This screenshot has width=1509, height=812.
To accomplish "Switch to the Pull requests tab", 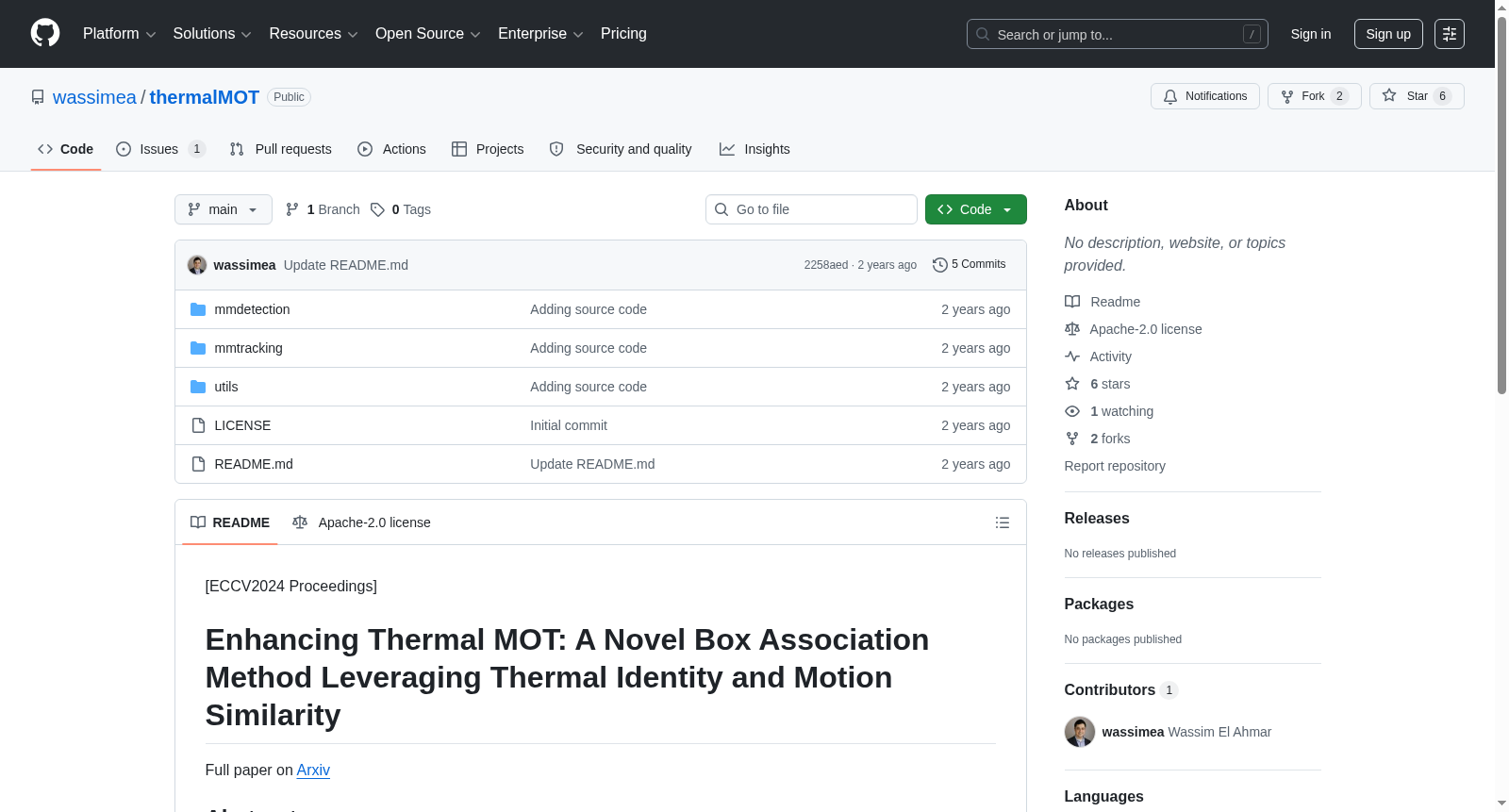I will (x=281, y=149).
